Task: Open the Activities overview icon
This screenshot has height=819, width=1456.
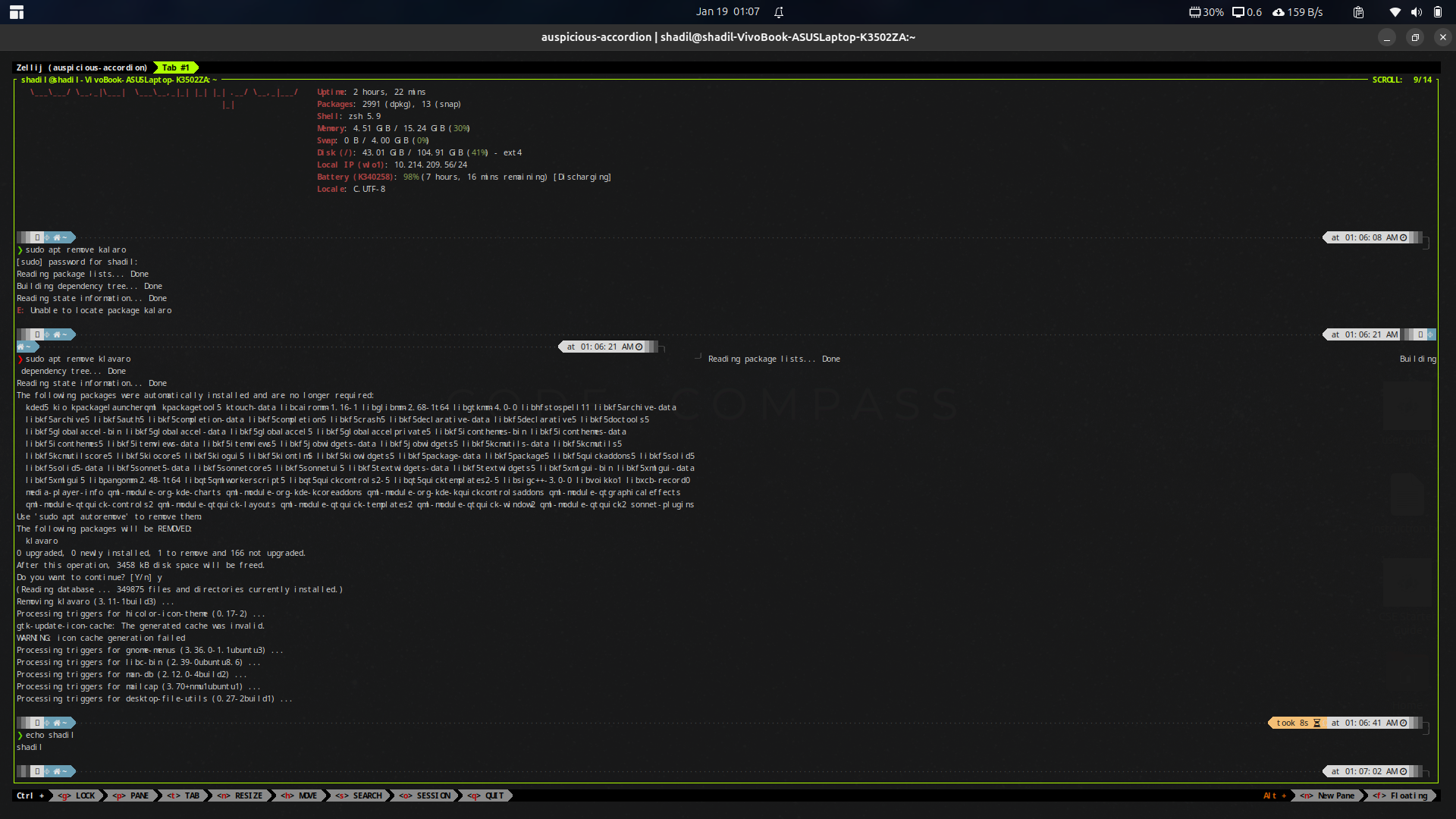Action: click(17, 12)
